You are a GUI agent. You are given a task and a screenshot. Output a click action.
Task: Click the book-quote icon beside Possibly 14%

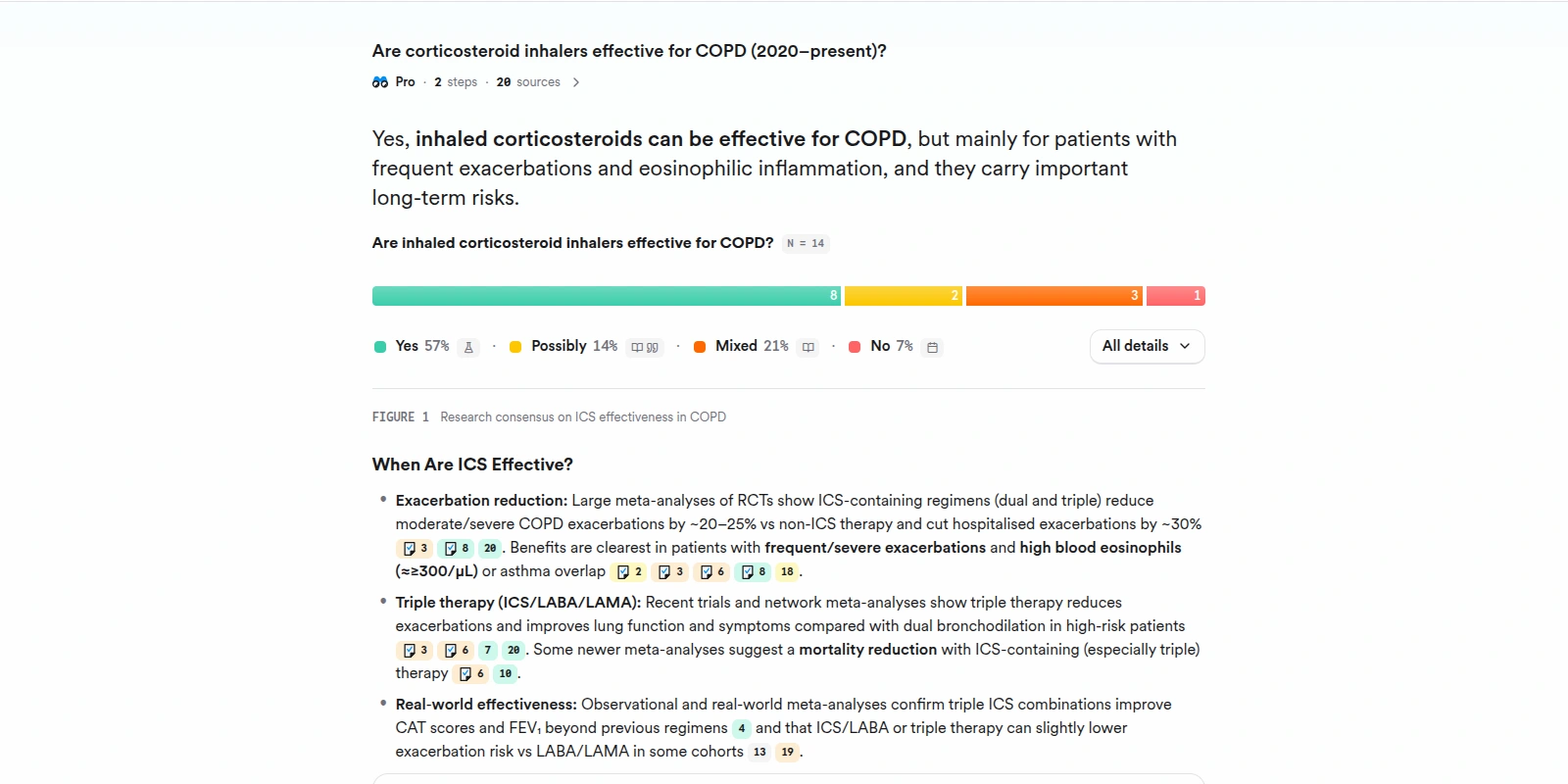point(645,347)
